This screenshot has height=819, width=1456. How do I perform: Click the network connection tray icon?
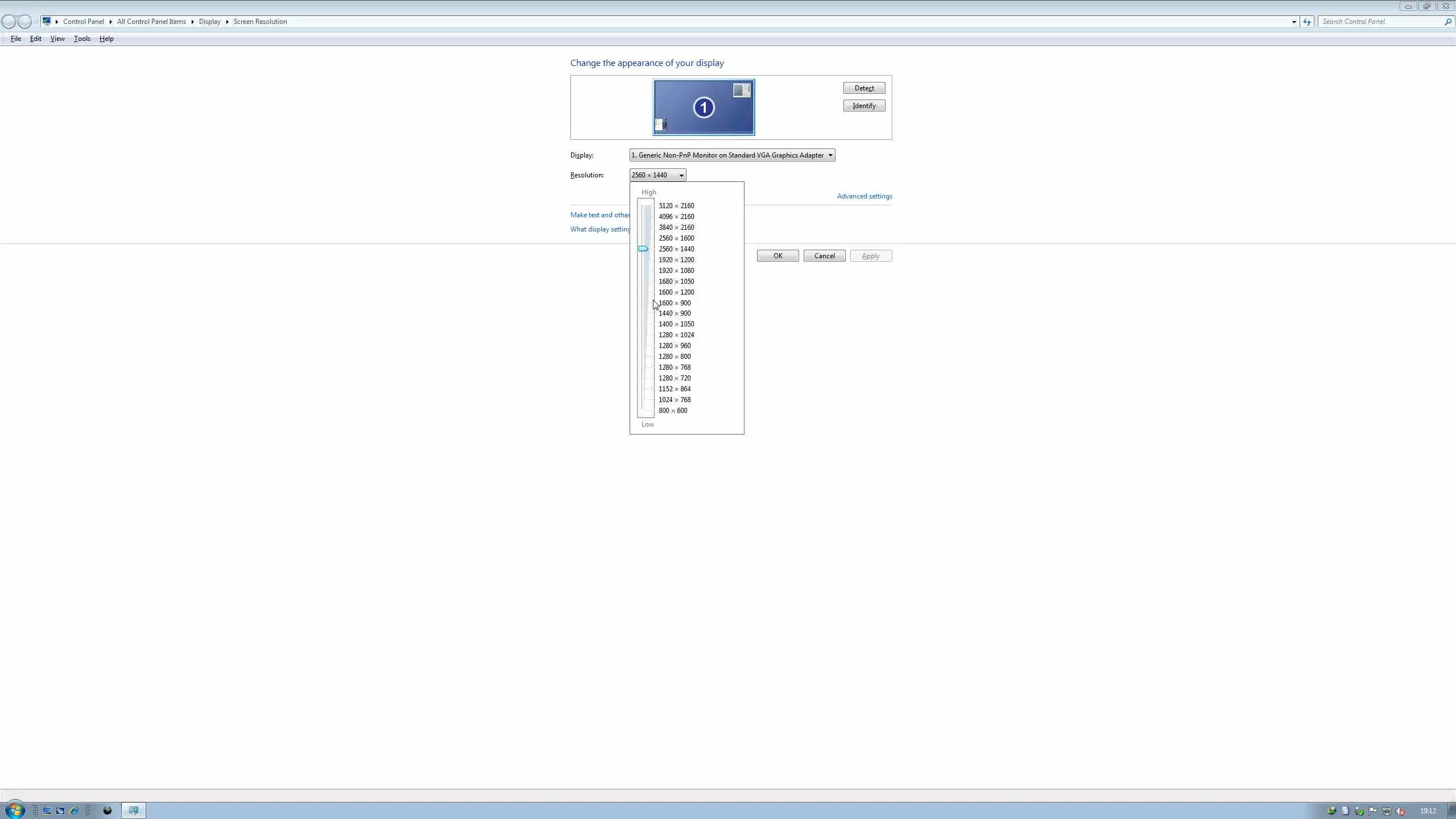1387,811
